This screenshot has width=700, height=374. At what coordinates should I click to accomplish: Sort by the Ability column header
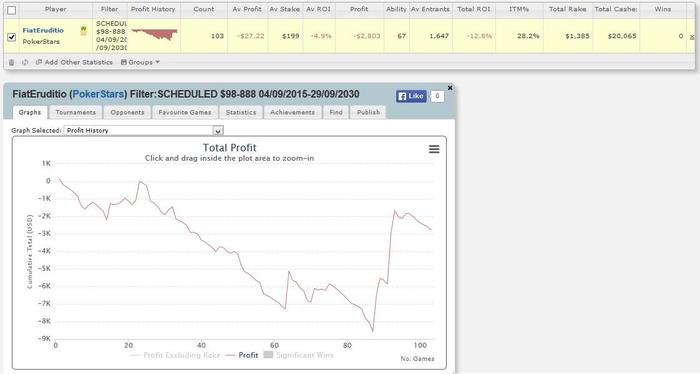[396, 9]
